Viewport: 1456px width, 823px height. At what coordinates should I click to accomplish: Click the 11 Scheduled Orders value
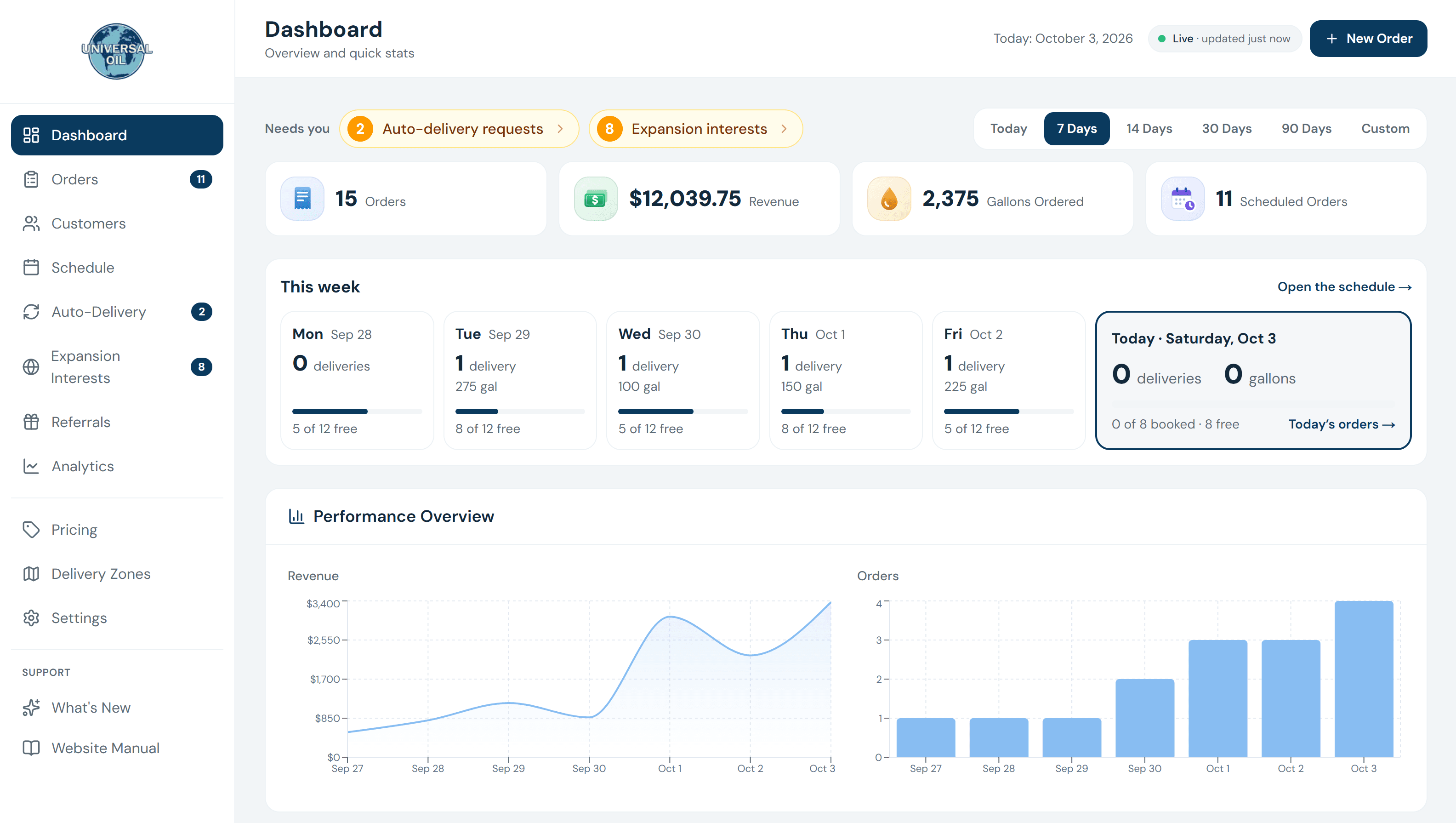[1224, 199]
